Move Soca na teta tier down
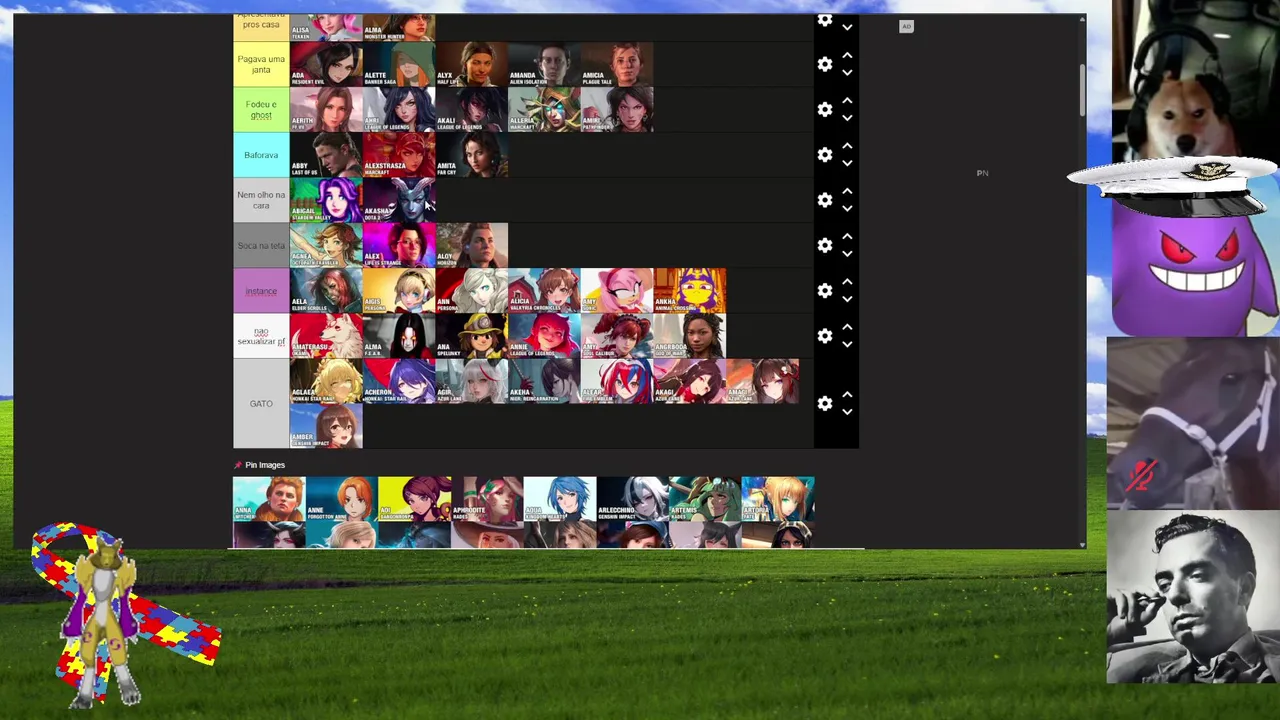Viewport: 1280px width, 720px height. pos(847,254)
